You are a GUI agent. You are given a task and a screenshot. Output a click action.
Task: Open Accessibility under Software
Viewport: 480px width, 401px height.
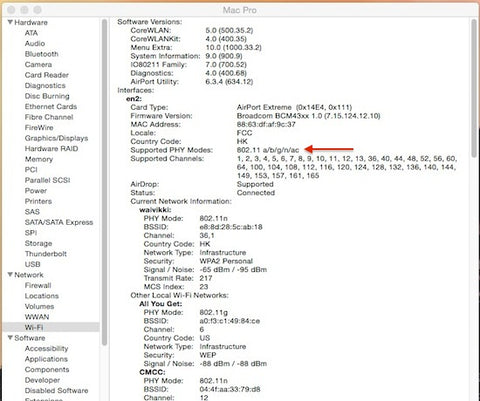point(46,348)
